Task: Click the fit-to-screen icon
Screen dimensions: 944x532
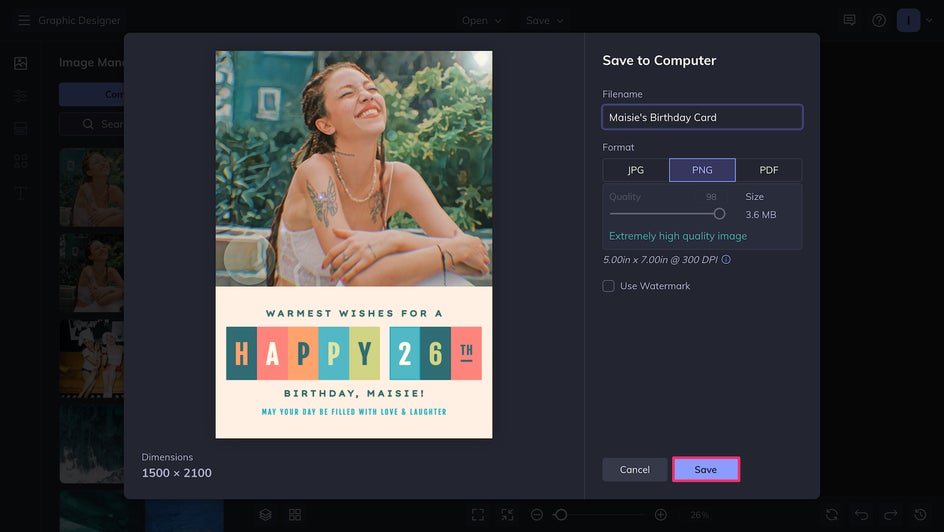Action: 478,515
